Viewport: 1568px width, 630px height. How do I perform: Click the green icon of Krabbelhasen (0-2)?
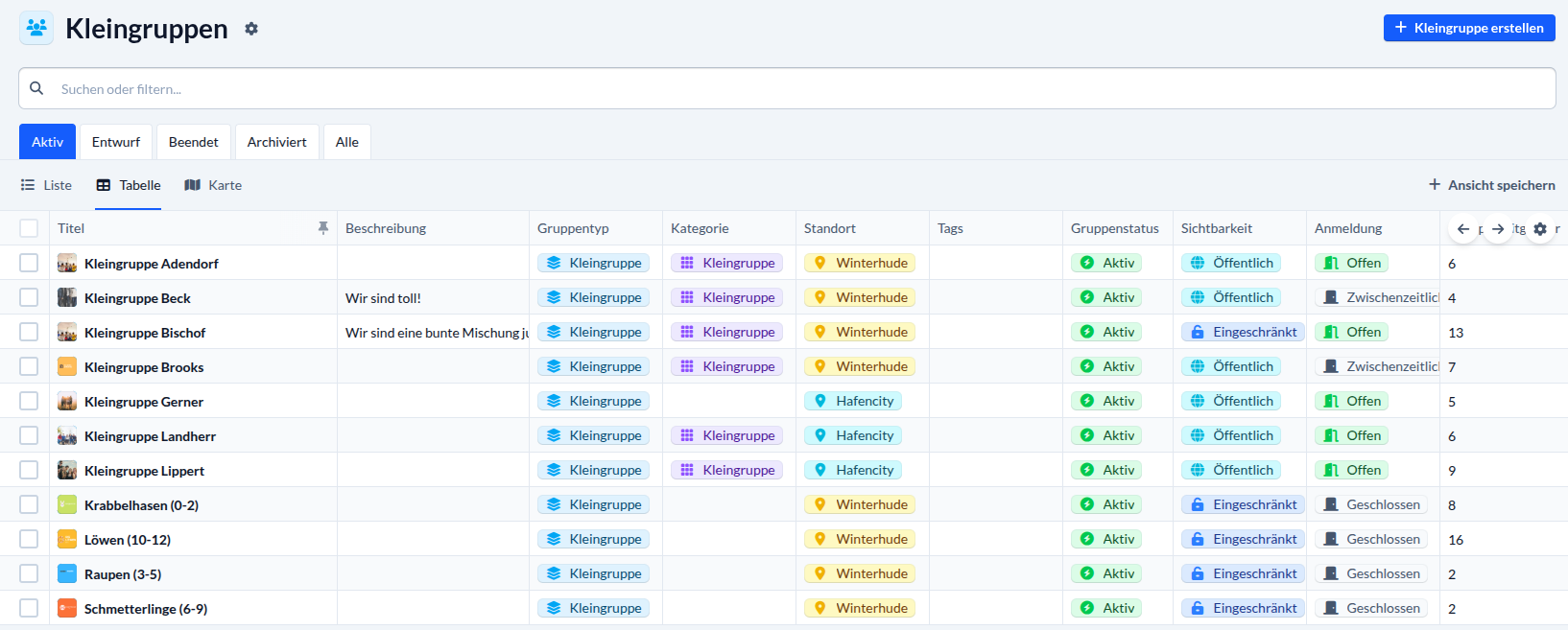(67, 504)
